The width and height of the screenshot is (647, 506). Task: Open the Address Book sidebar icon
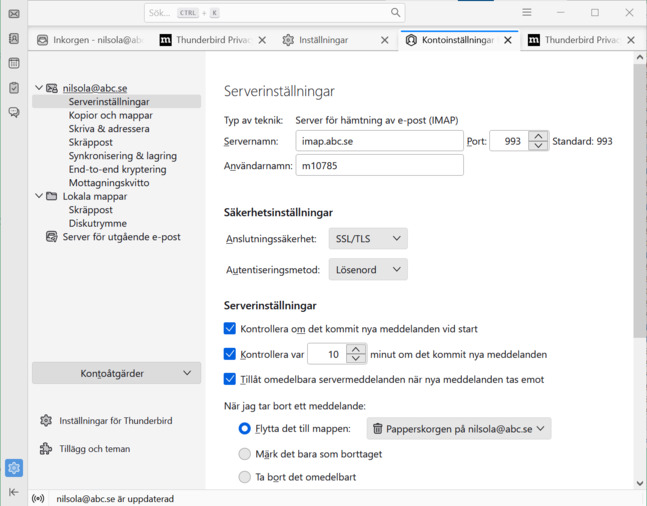pyautogui.click(x=14, y=38)
